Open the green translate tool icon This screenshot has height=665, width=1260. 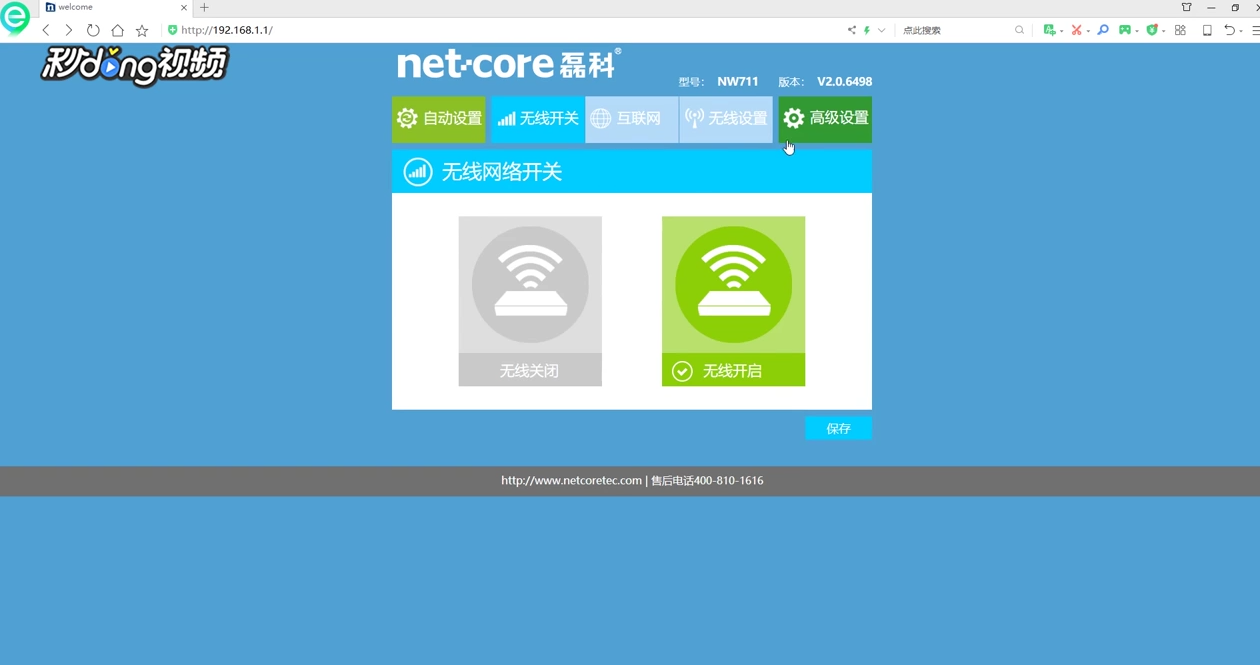(x=1049, y=30)
